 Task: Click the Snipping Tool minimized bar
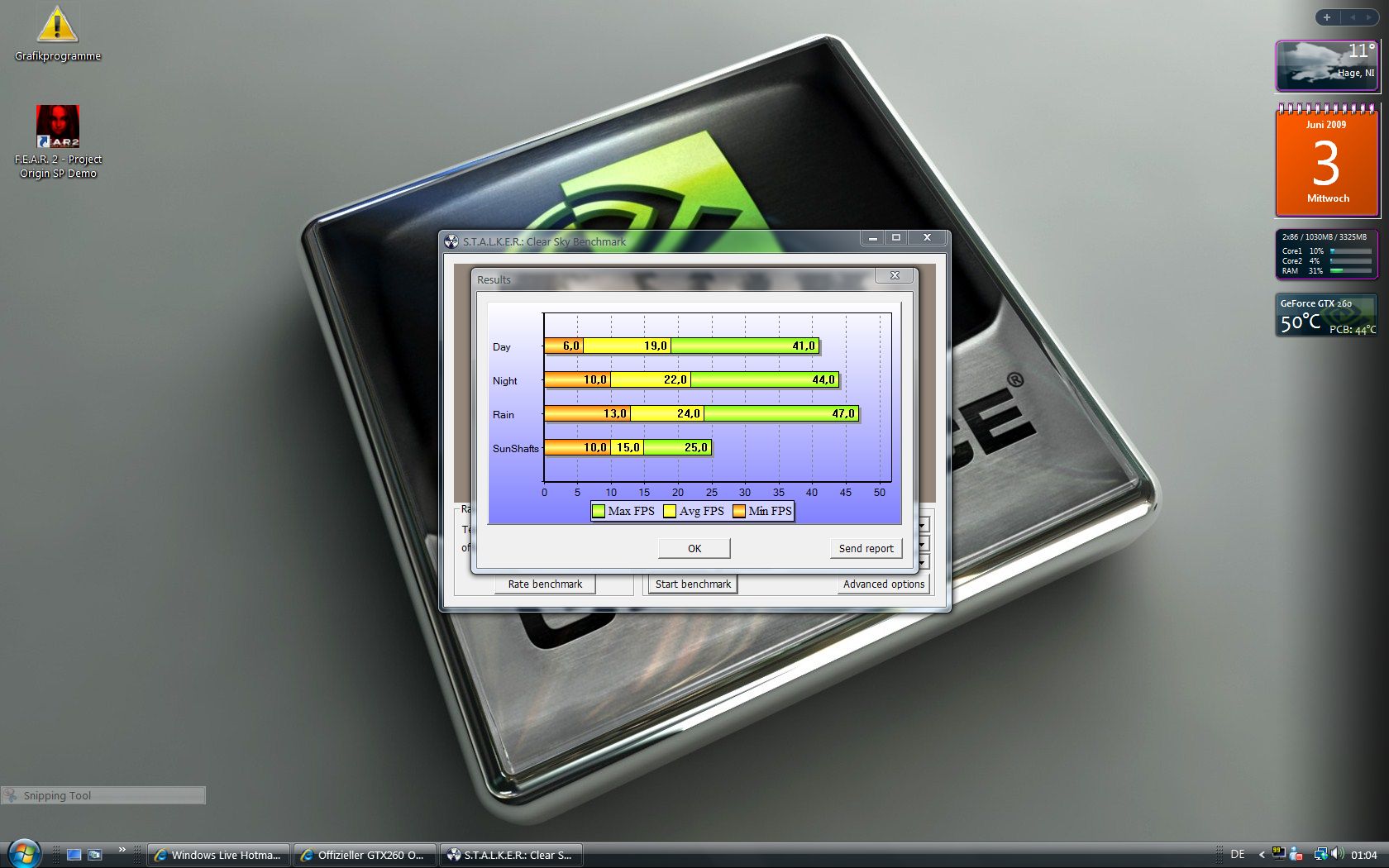(103, 795)
